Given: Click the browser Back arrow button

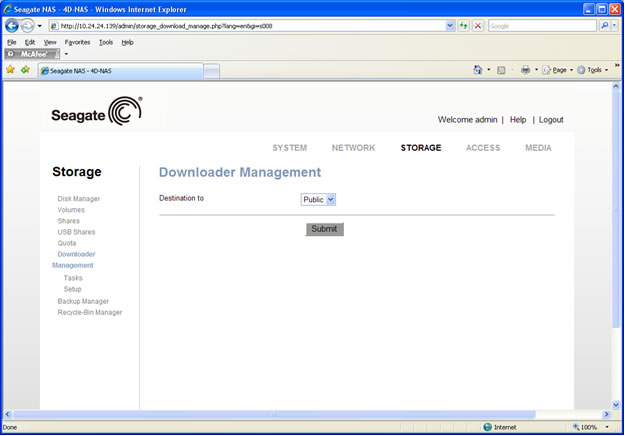Looking at the screenshot, I should coord(12,25).
